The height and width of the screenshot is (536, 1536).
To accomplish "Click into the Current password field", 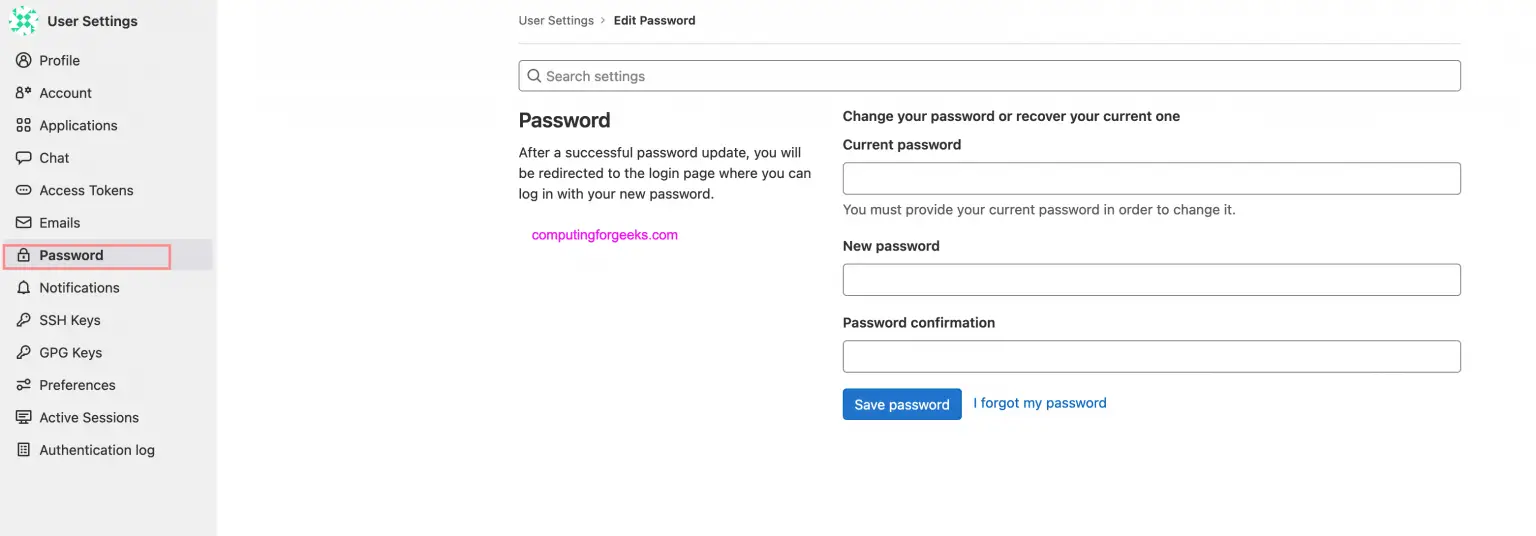I will point(1151,178).
